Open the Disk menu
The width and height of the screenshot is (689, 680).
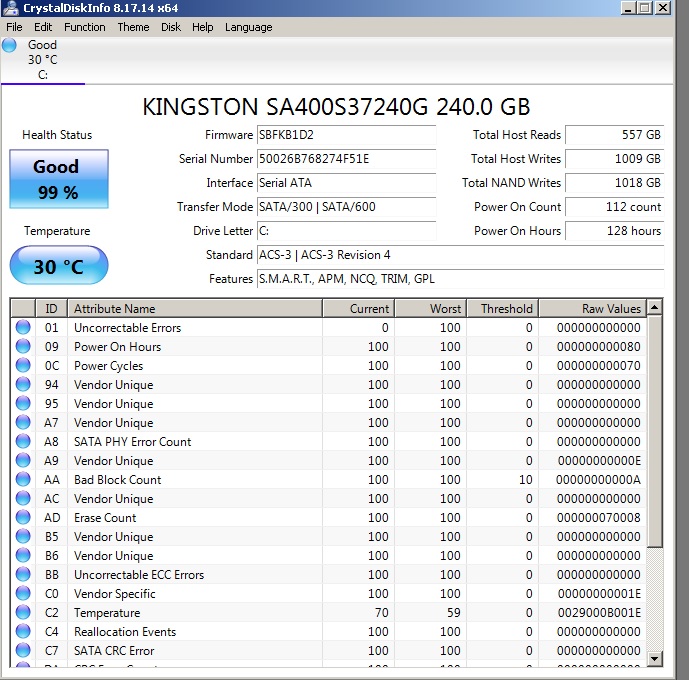[x=171, y=27]
